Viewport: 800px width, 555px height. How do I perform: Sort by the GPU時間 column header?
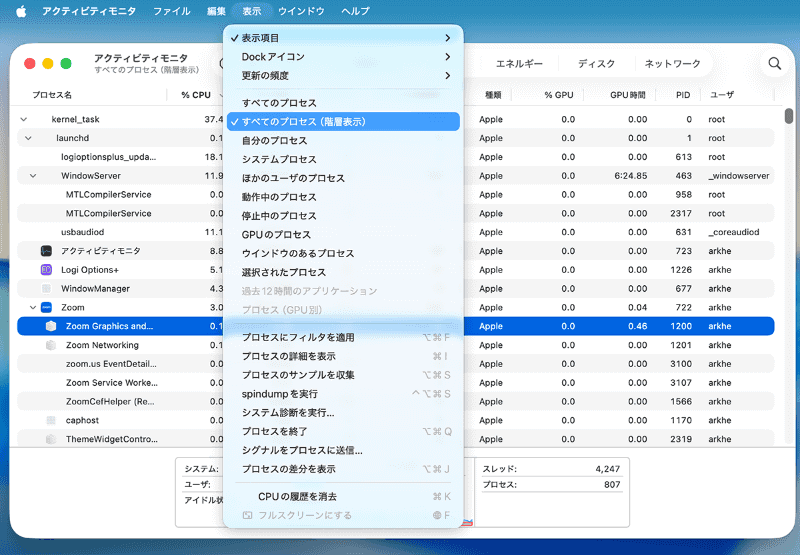[x=628, y=95]
